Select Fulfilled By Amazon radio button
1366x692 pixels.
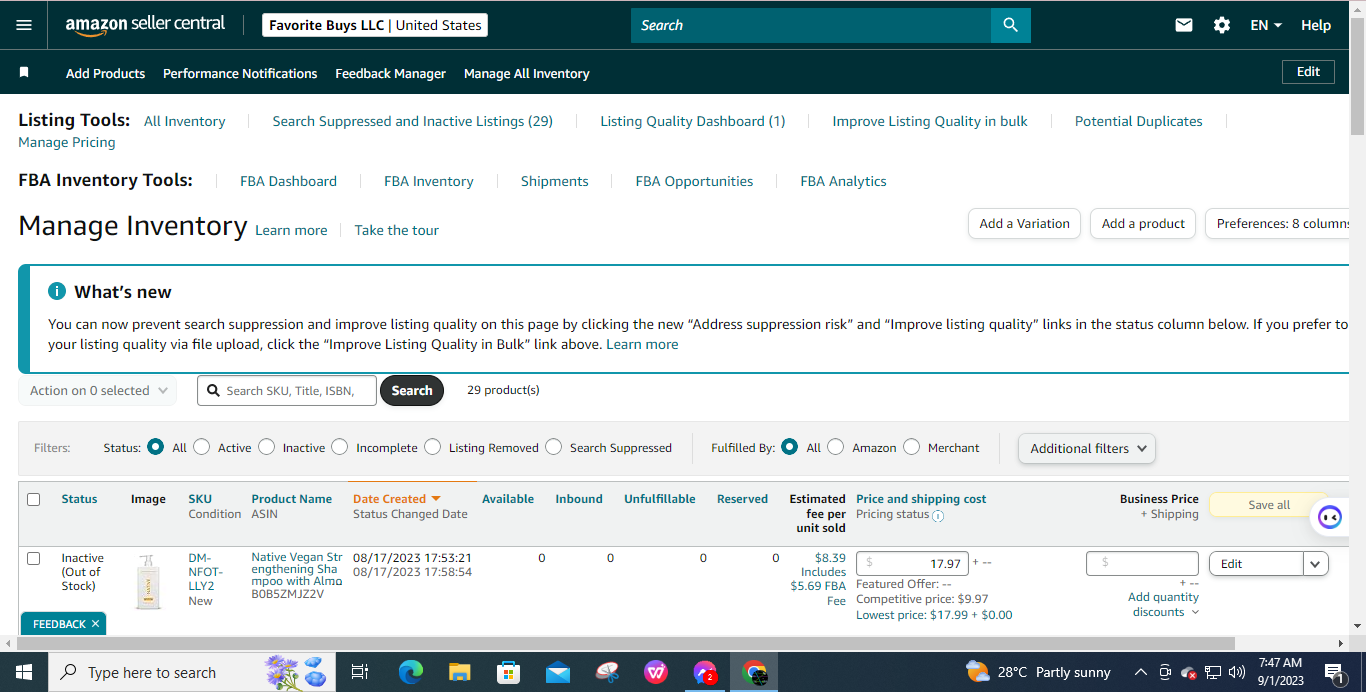point(836,447)
